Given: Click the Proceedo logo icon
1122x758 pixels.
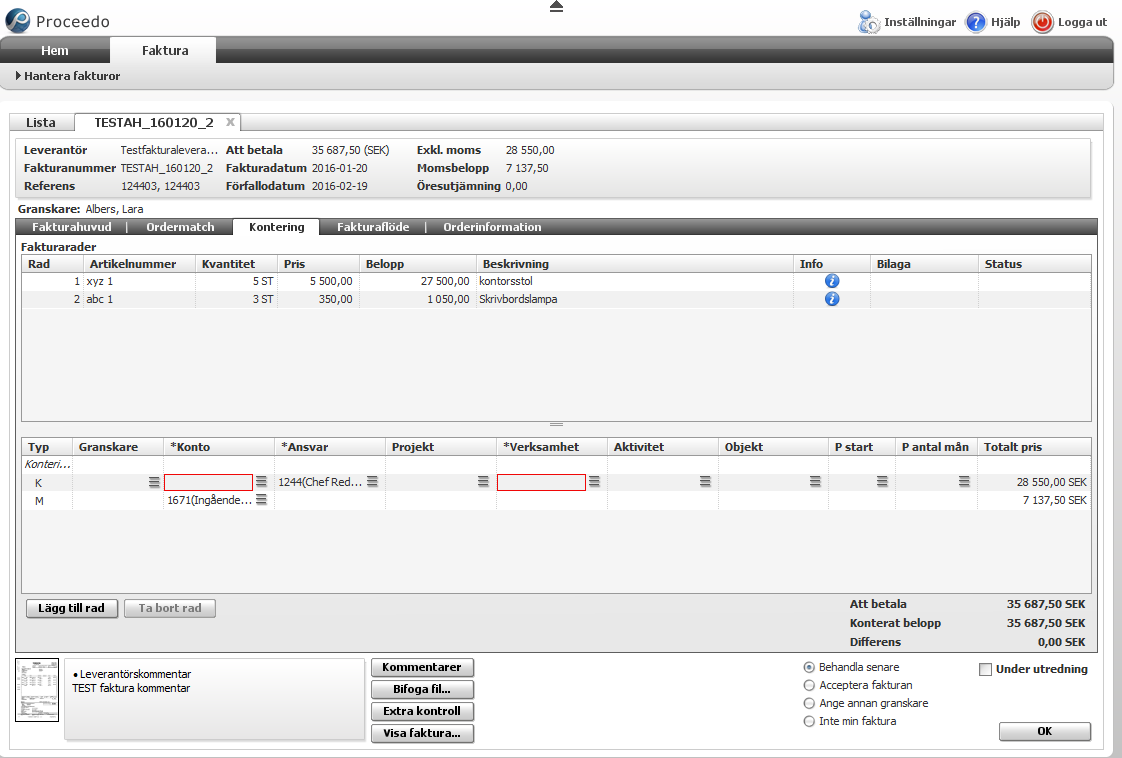Looking at the screenshot, I should click(x=18, y=21).
